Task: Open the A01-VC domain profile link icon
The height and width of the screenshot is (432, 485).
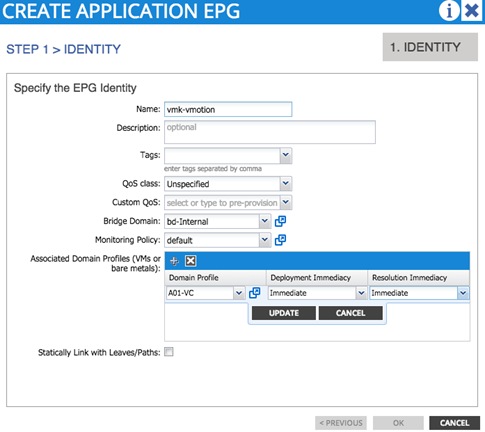Action: coord(255,293)
